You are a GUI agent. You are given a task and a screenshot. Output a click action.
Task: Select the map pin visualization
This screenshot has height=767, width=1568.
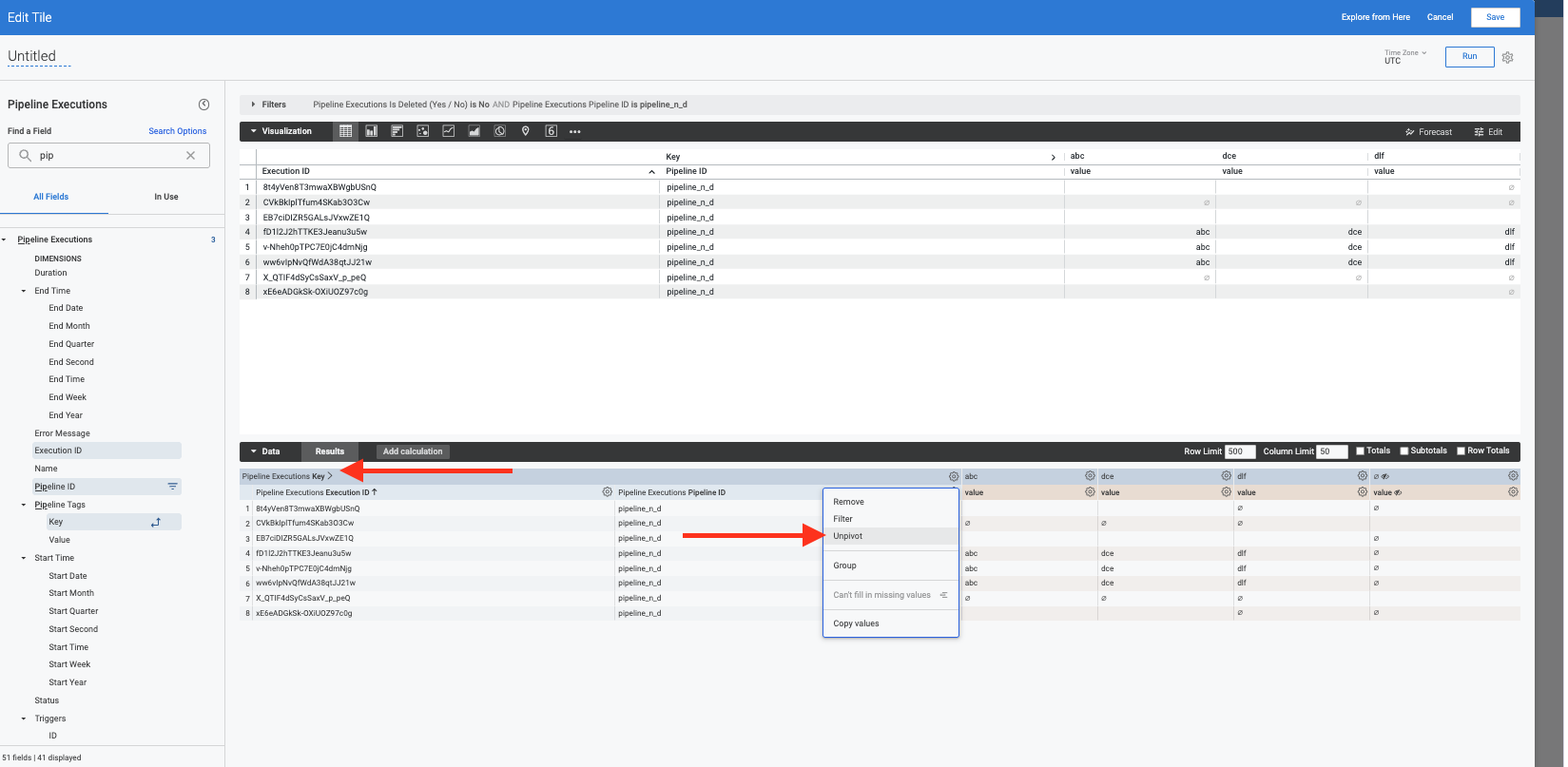(x=526, y=131)
